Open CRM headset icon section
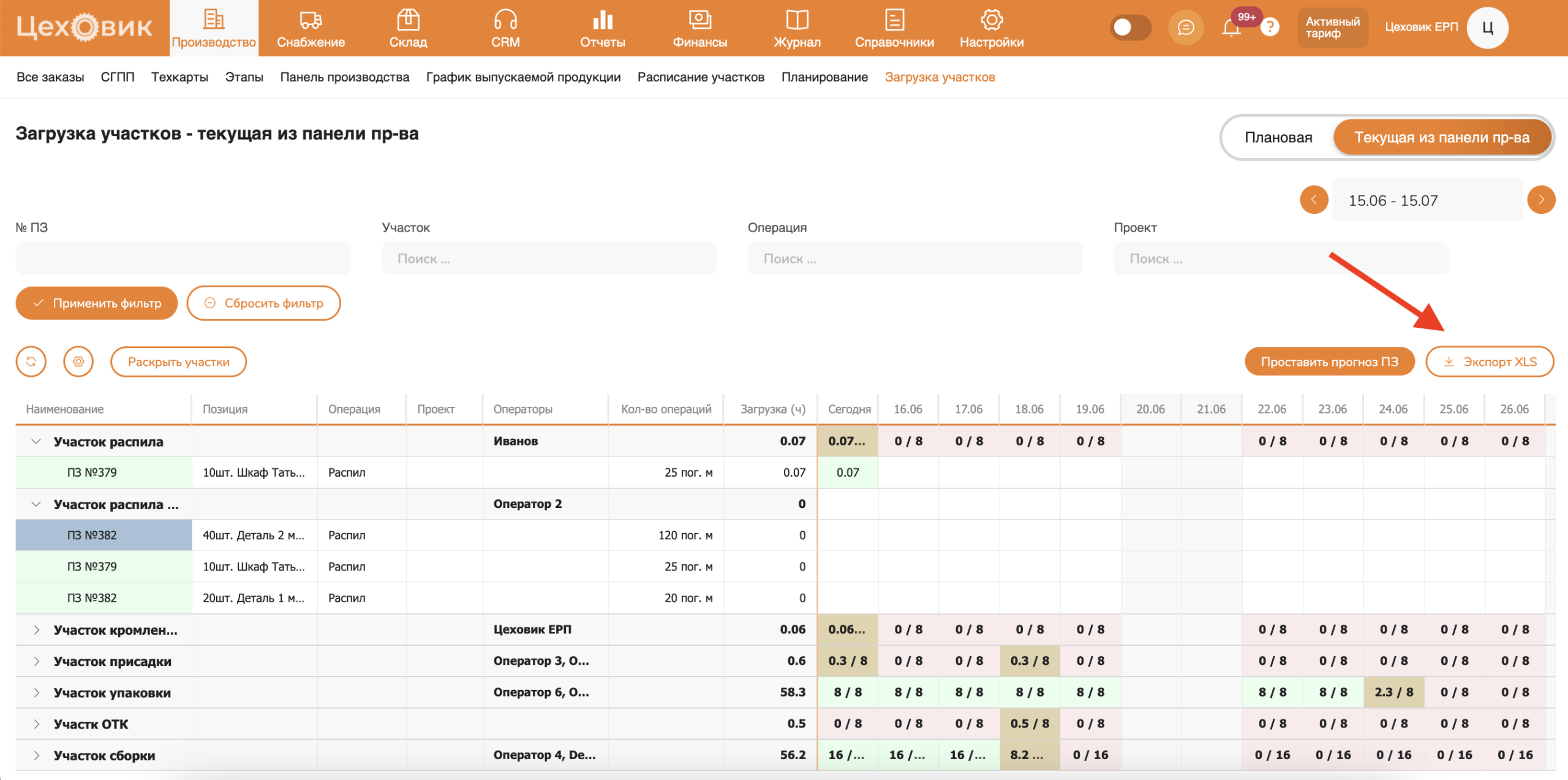 pos(505,28)
